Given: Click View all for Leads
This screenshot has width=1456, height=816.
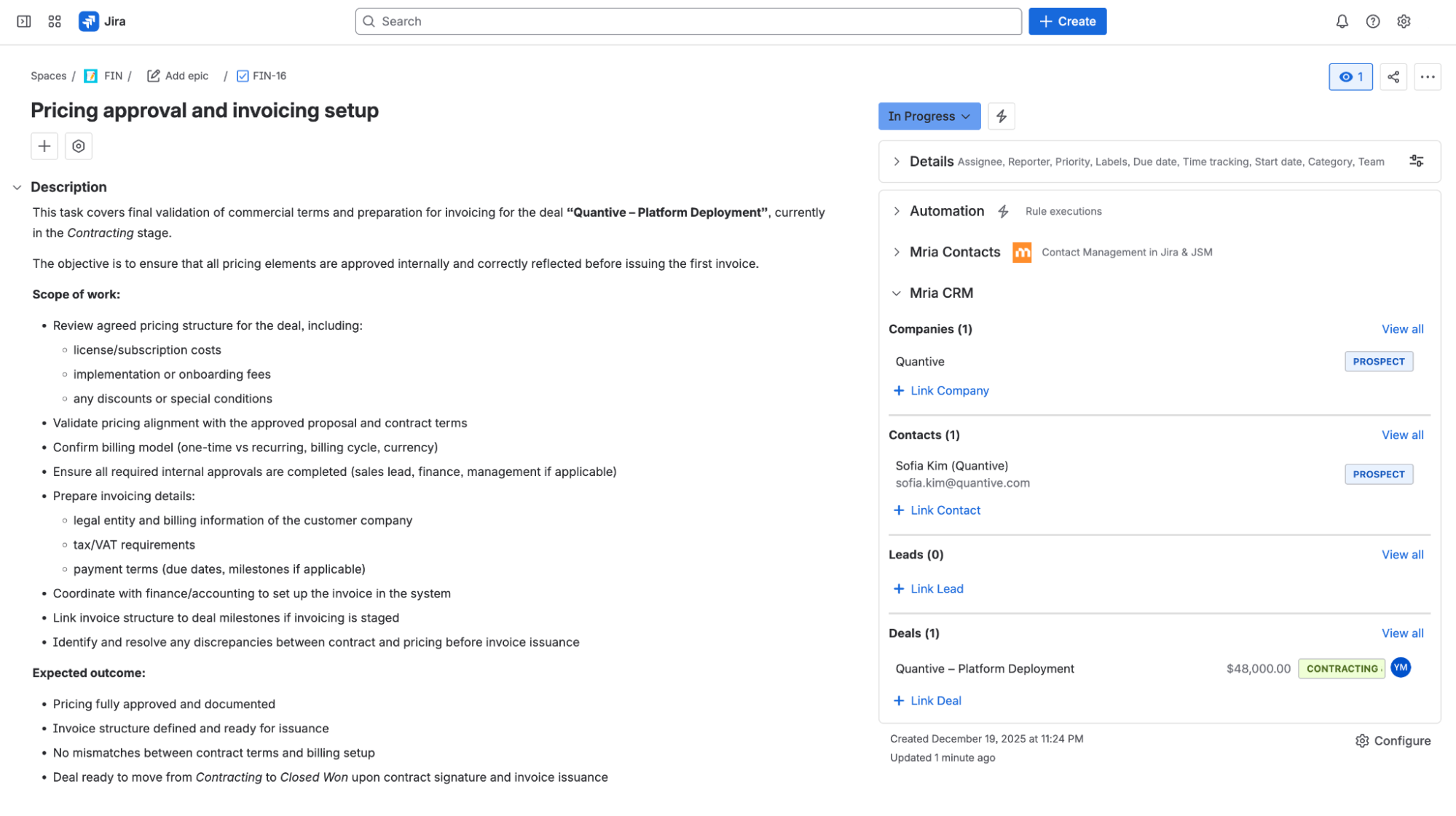Looking at the screenshot, I should click(x=1402, y=554).
